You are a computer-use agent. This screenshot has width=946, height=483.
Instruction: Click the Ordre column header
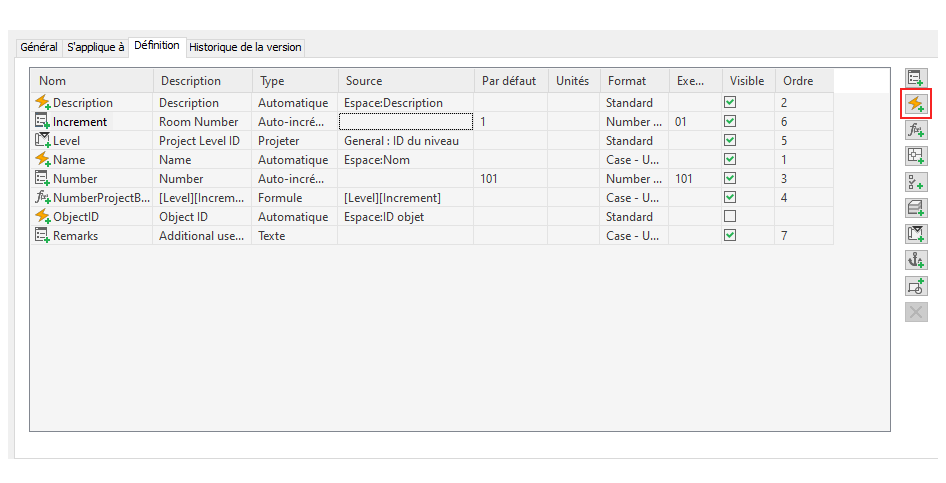(x=803, y=81)
